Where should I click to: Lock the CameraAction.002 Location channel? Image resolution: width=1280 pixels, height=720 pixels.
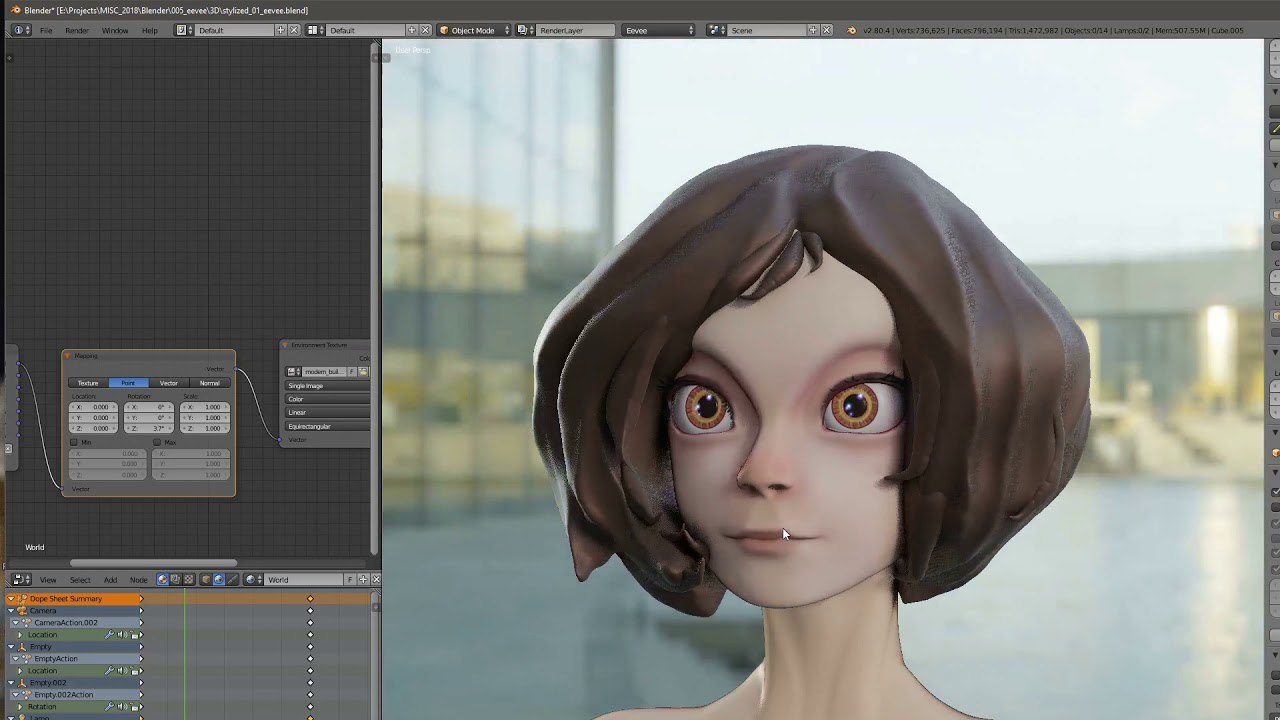click(134, 635)
